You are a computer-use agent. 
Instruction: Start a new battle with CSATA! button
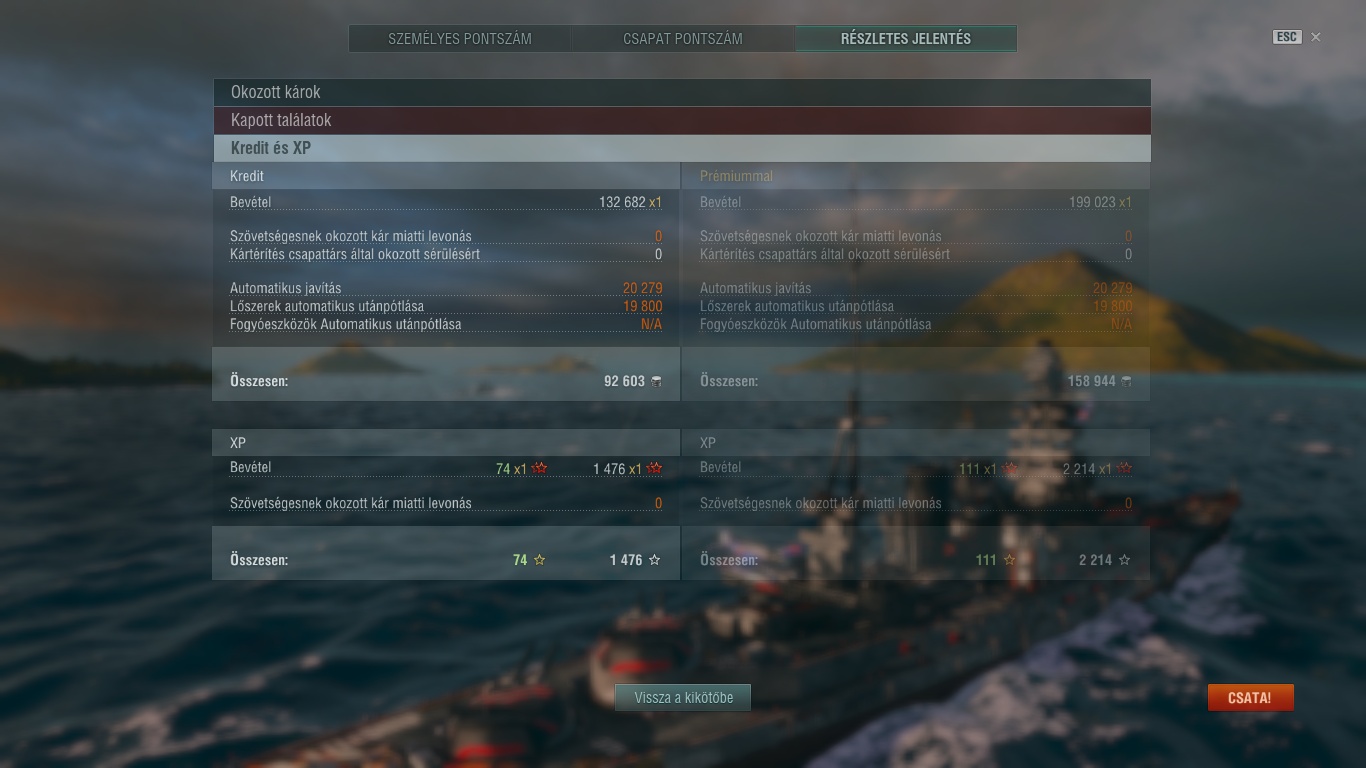(x=1250, y=698)
